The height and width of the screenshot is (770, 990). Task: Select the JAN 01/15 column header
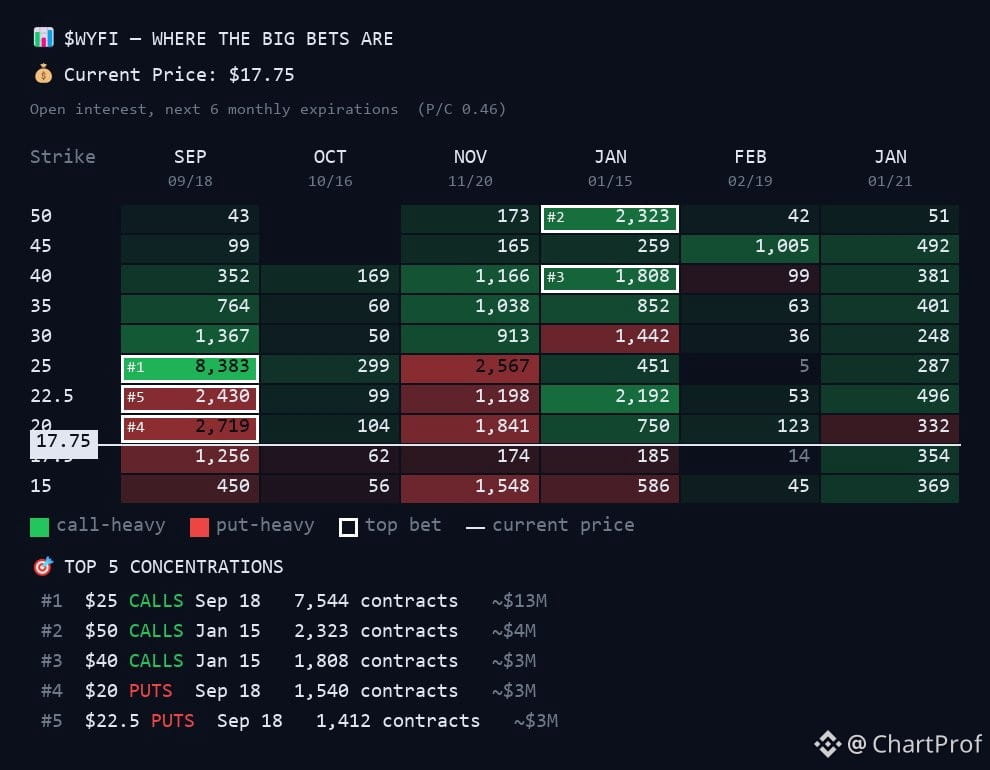tap(610, 167)
